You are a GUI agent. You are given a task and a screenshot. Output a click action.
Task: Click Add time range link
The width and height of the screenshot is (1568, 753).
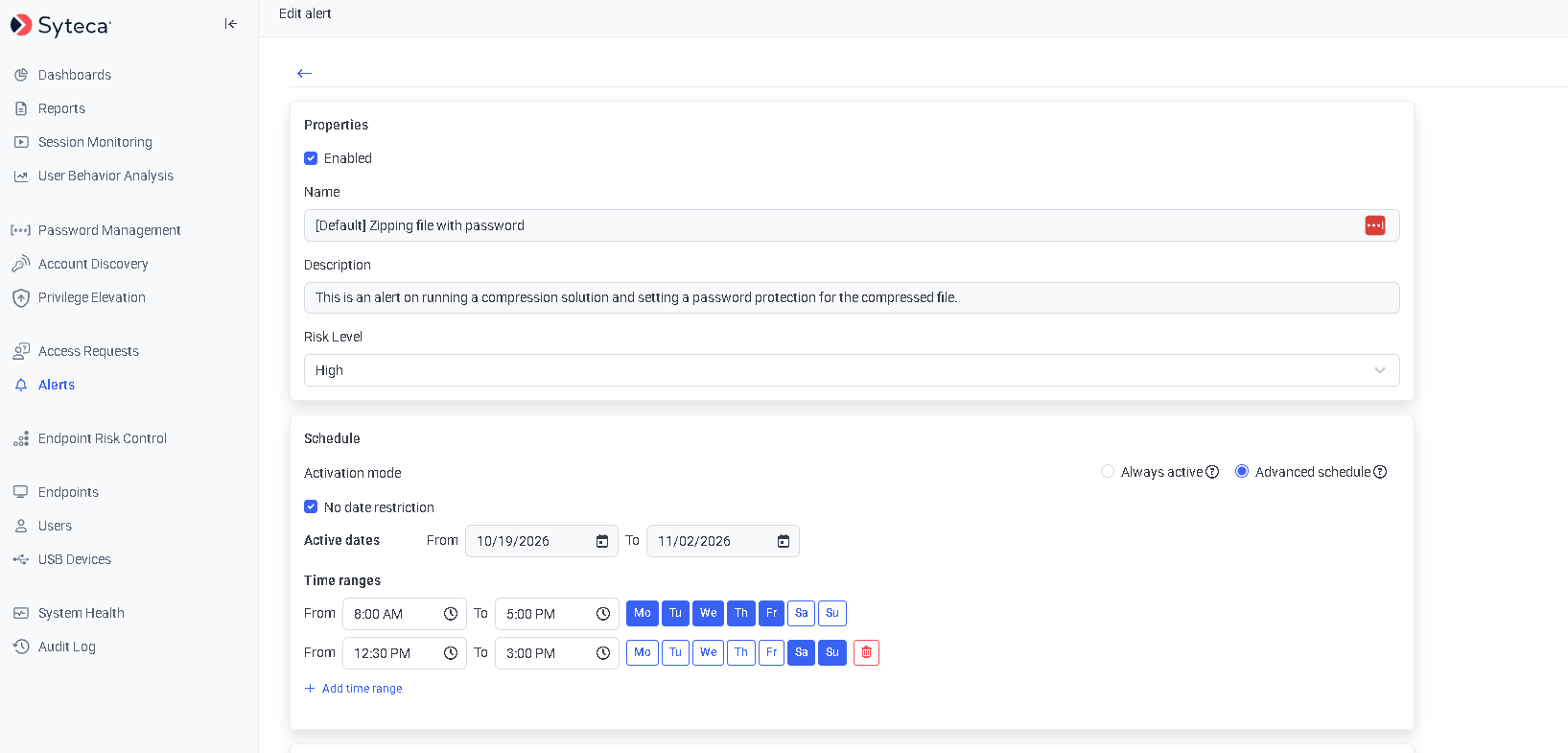353,689
